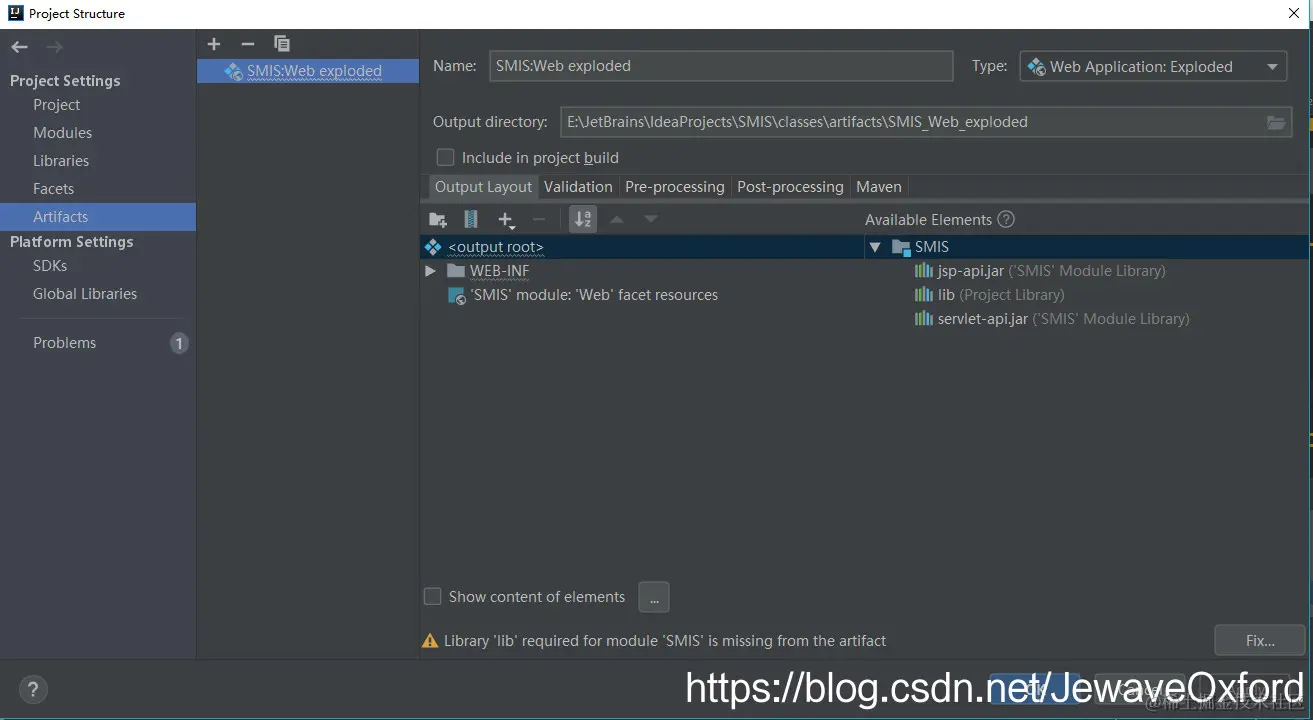Close the Project Structure dialog
Screen dimensions: 1313x720
coord(1294,13)
